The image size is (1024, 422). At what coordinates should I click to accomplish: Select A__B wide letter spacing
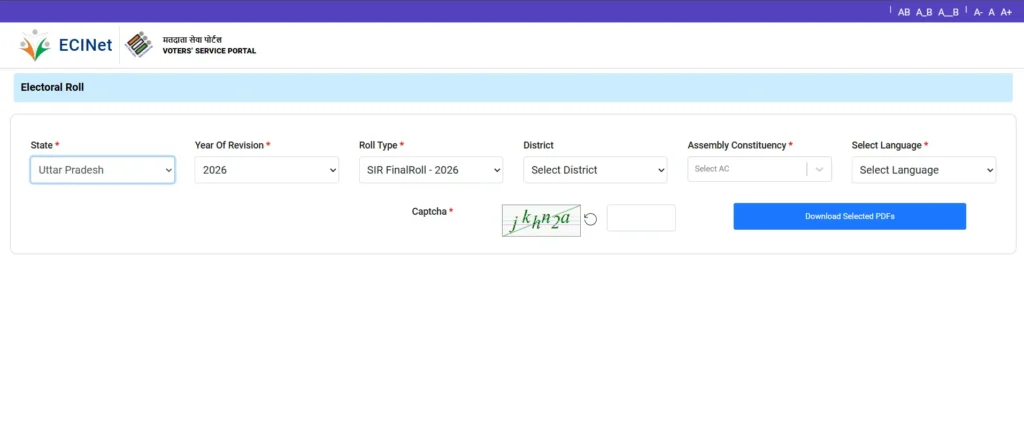coord(948,12)
